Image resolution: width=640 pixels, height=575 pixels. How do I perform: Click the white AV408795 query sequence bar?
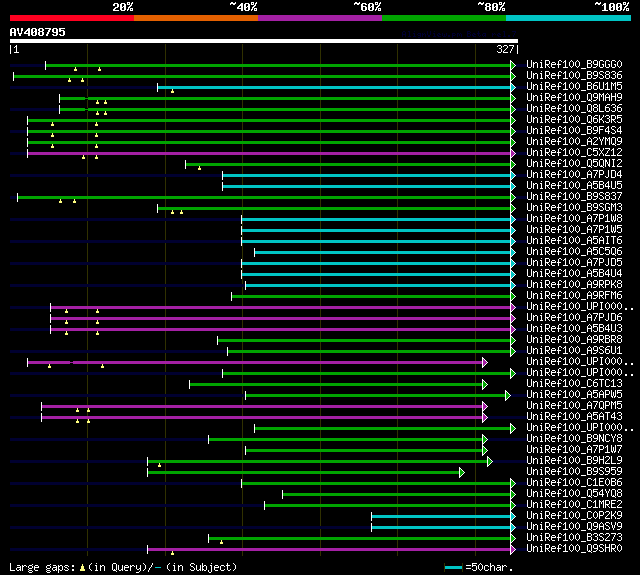264,41
